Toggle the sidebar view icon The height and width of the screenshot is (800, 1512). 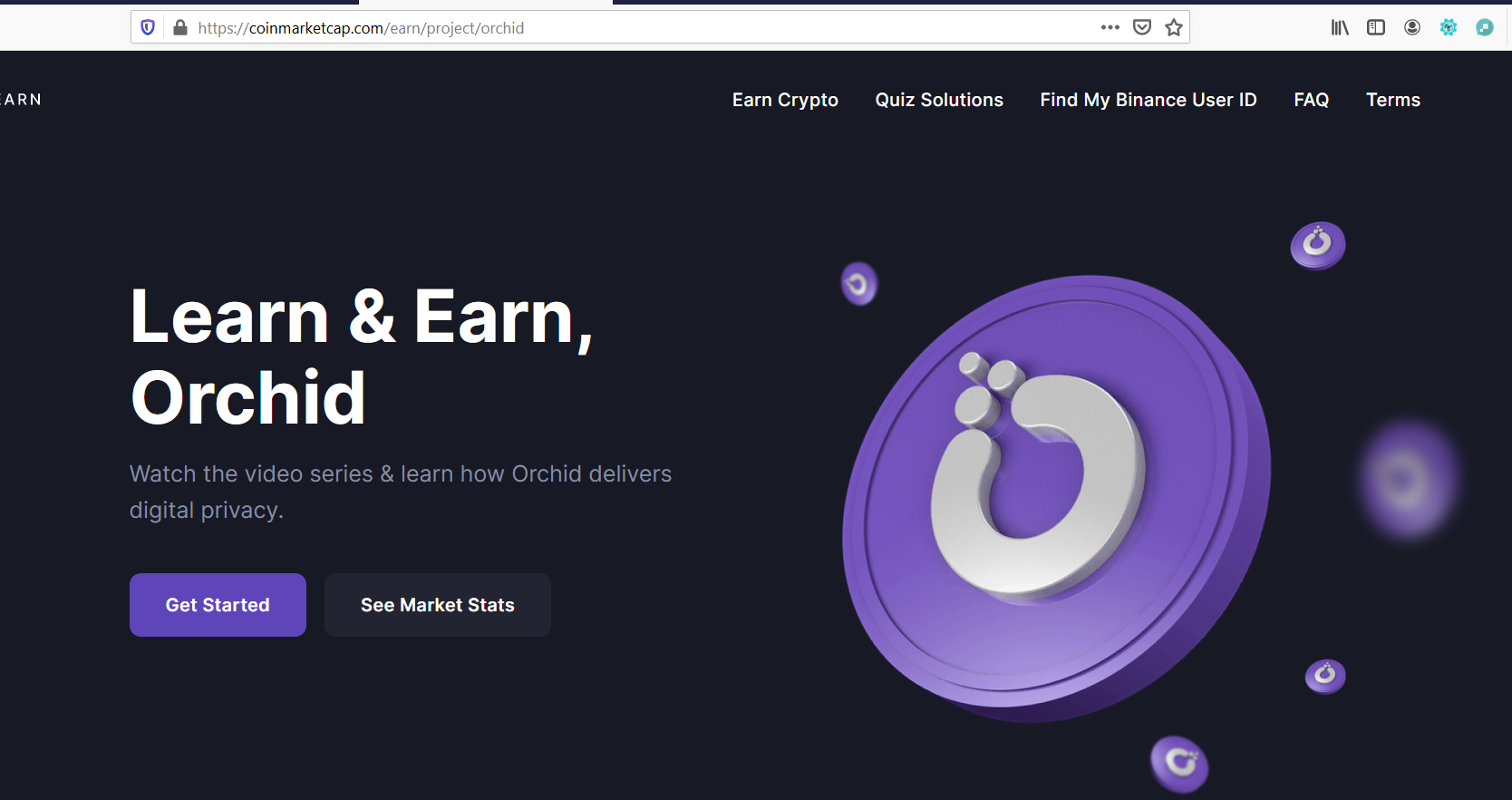point(1376,27)
